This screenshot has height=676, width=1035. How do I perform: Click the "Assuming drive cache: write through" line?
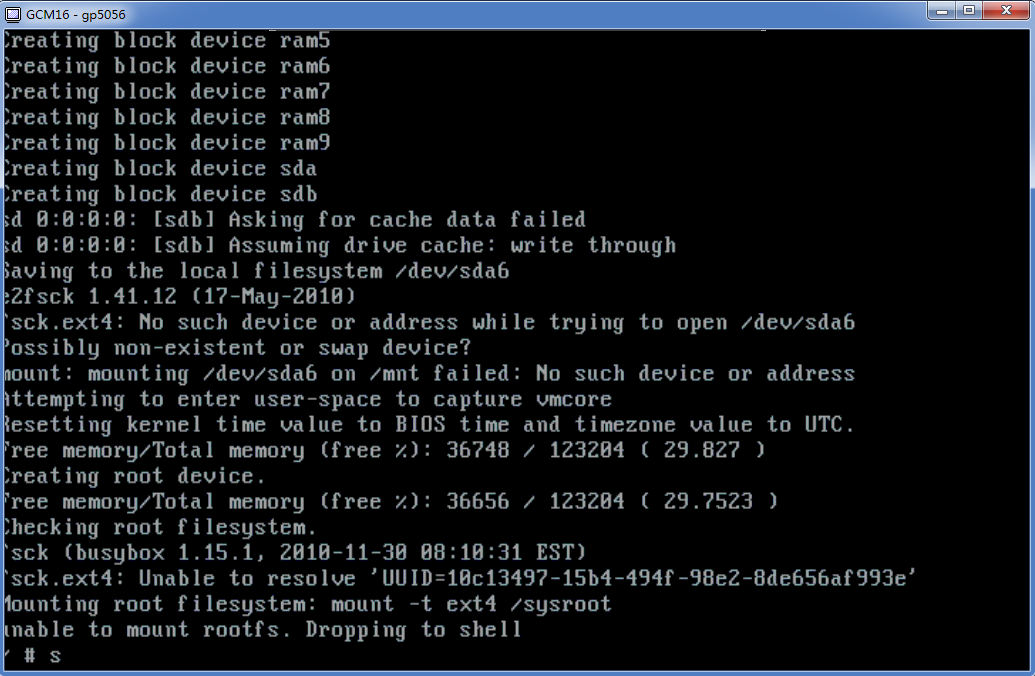(x=340, y=246)
